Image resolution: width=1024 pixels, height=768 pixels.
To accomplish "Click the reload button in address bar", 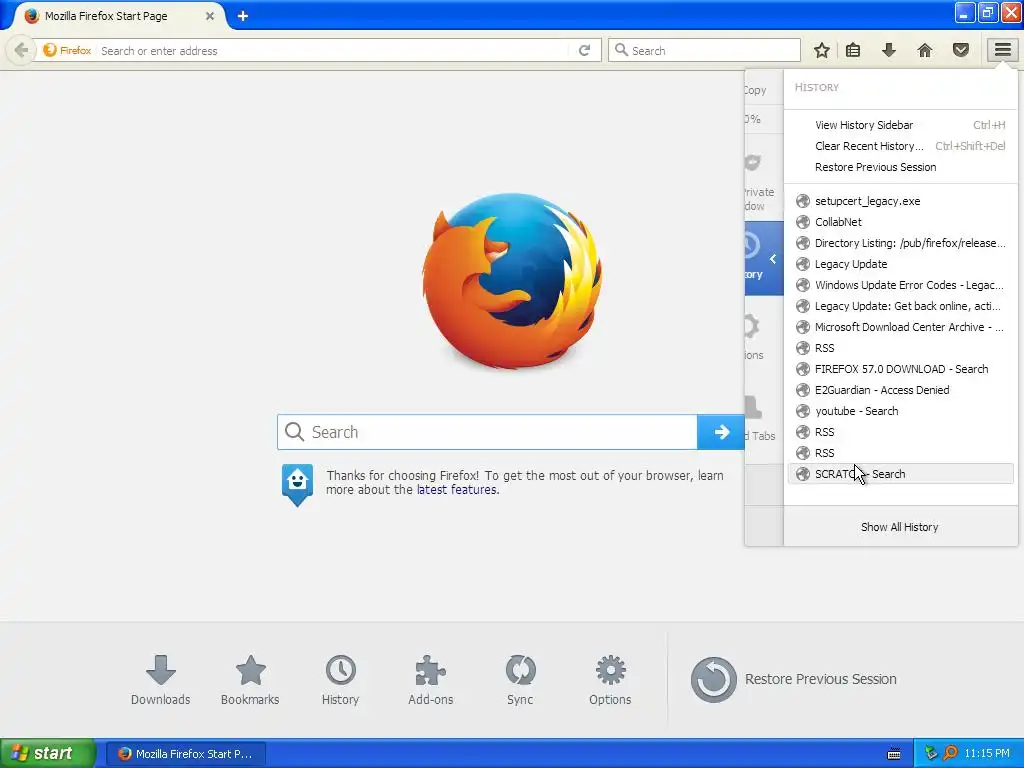I will [584, 50].
